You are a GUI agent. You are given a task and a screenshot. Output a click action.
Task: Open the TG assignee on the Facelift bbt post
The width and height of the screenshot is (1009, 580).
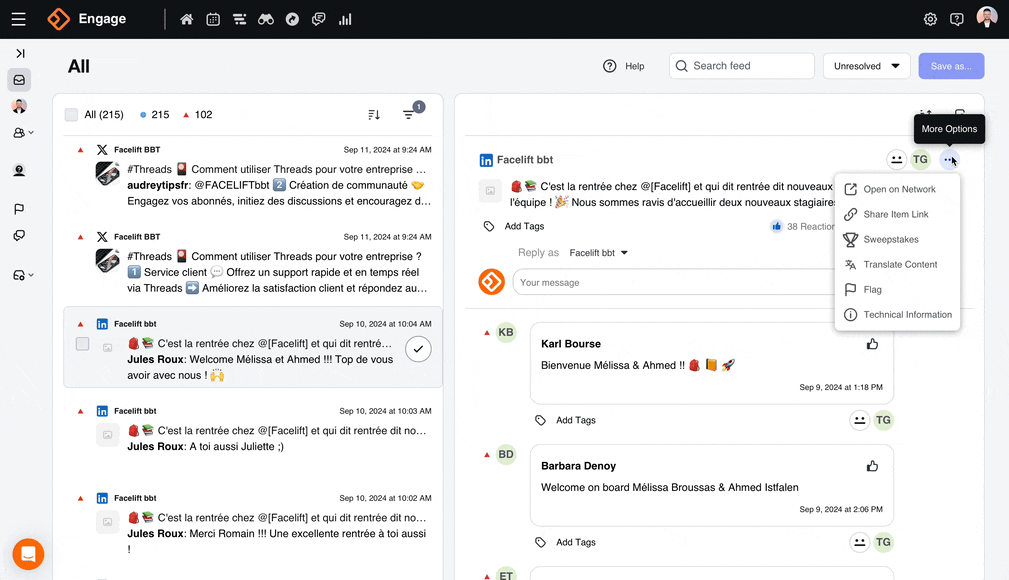click(x=921, y=160)
